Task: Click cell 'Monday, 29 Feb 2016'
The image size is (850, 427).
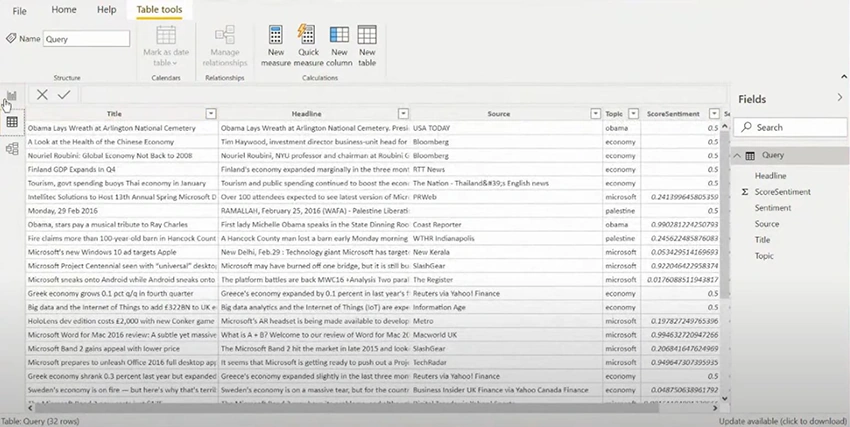Action: (122, 211)
